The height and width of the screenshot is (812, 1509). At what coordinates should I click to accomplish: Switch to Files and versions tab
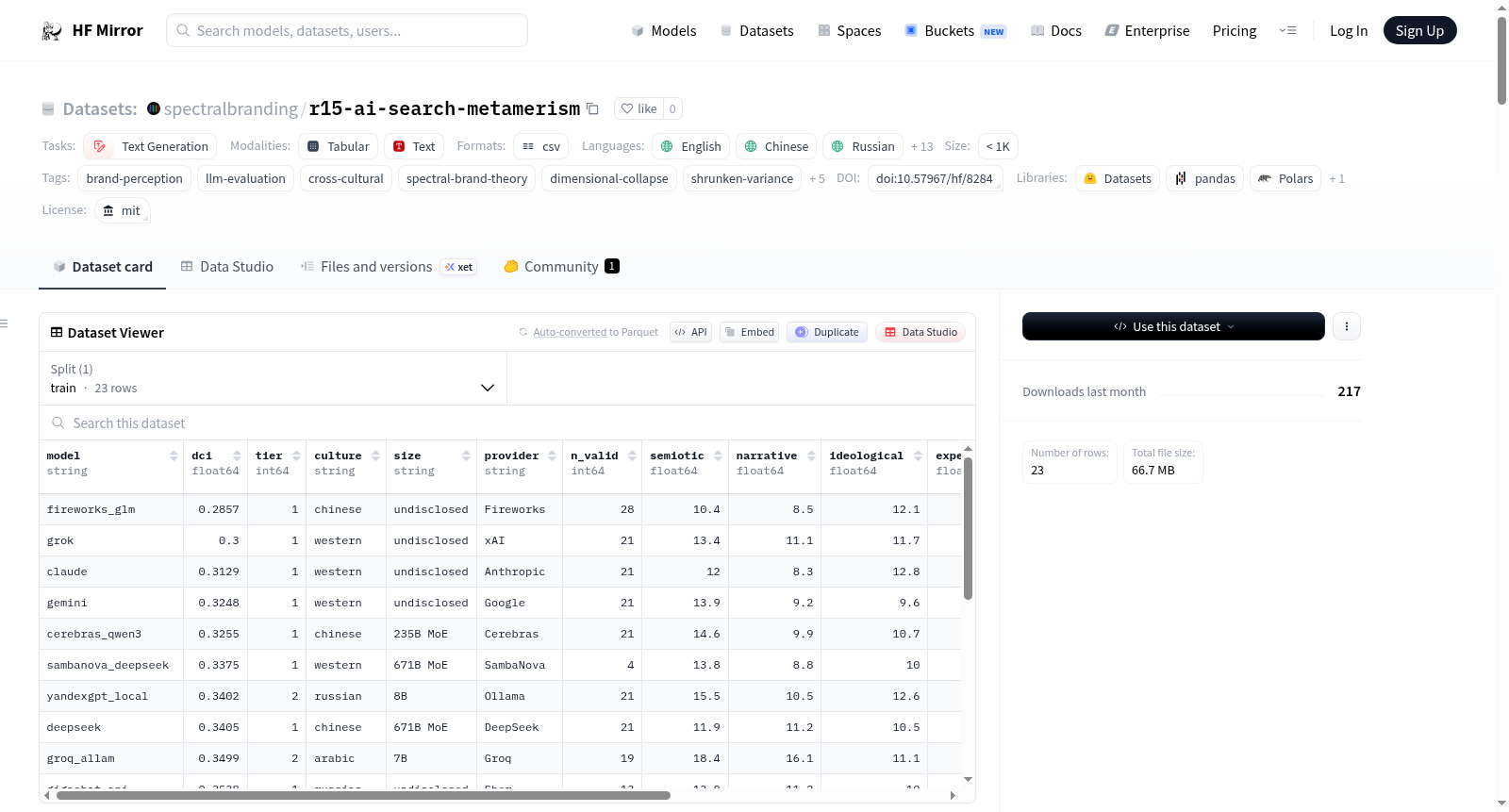(389, 267)
